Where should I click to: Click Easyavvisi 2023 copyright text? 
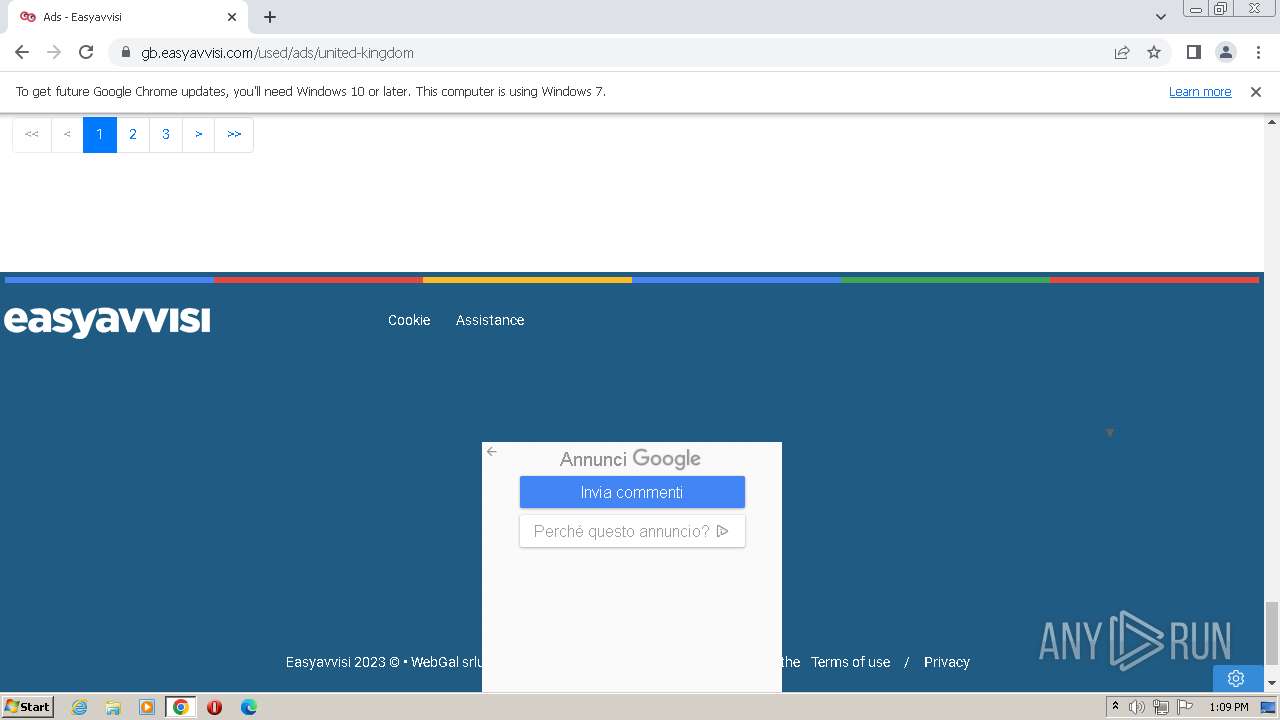[x=384, y=662]
